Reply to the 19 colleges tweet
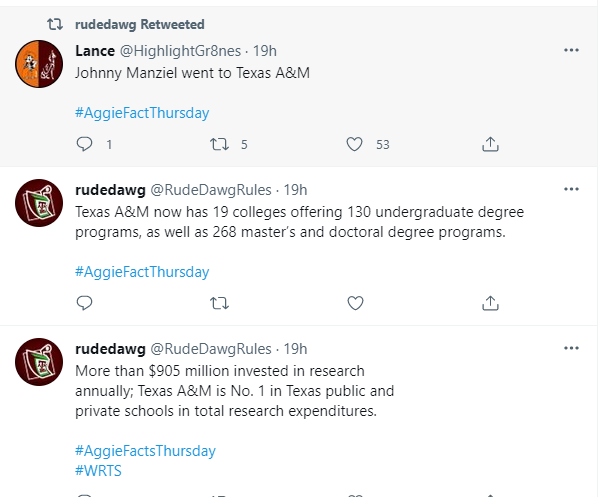 [84, 303]
